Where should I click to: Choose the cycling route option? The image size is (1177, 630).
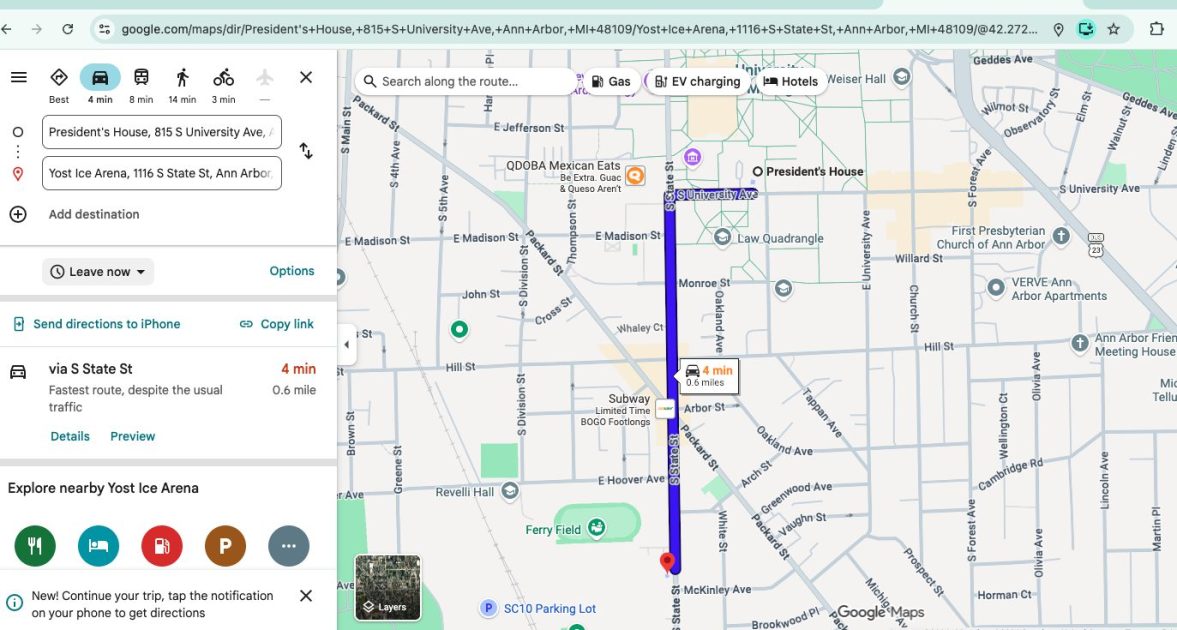click(222, 76)
